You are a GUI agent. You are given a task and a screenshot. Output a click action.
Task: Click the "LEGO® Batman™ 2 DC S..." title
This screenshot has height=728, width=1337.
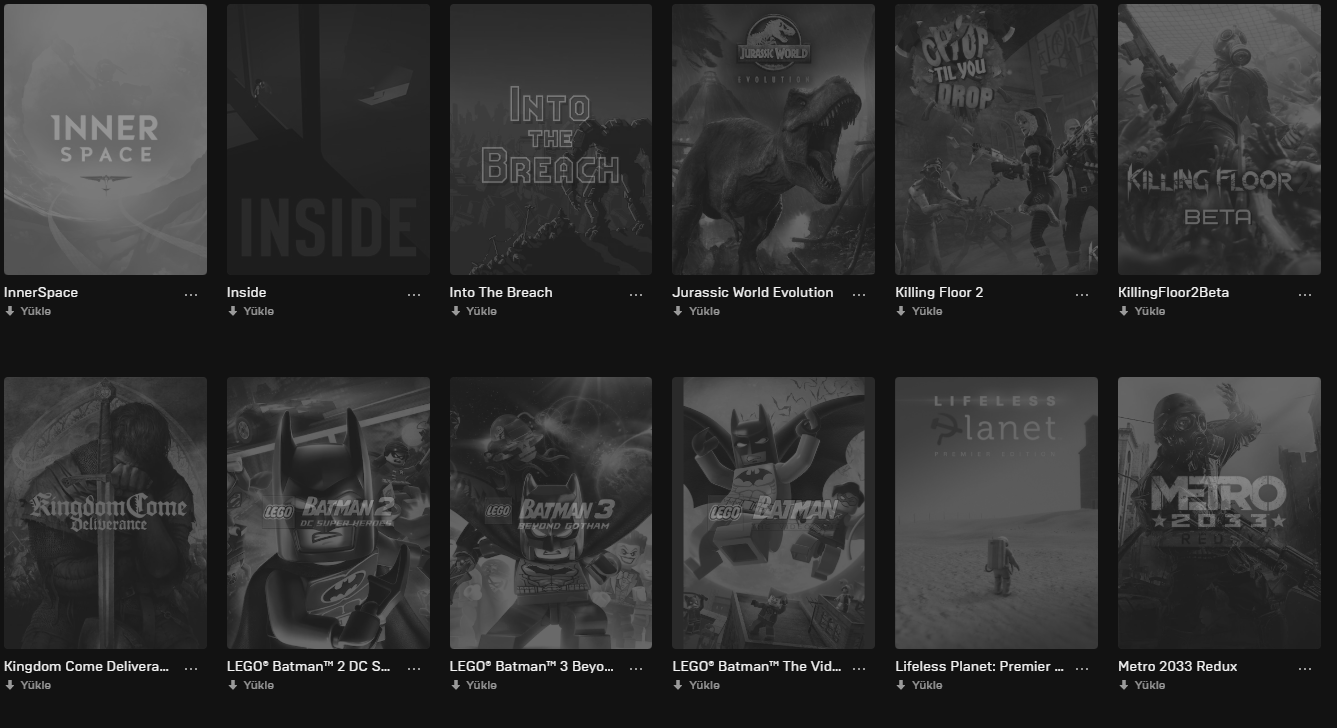pos(309,667)
